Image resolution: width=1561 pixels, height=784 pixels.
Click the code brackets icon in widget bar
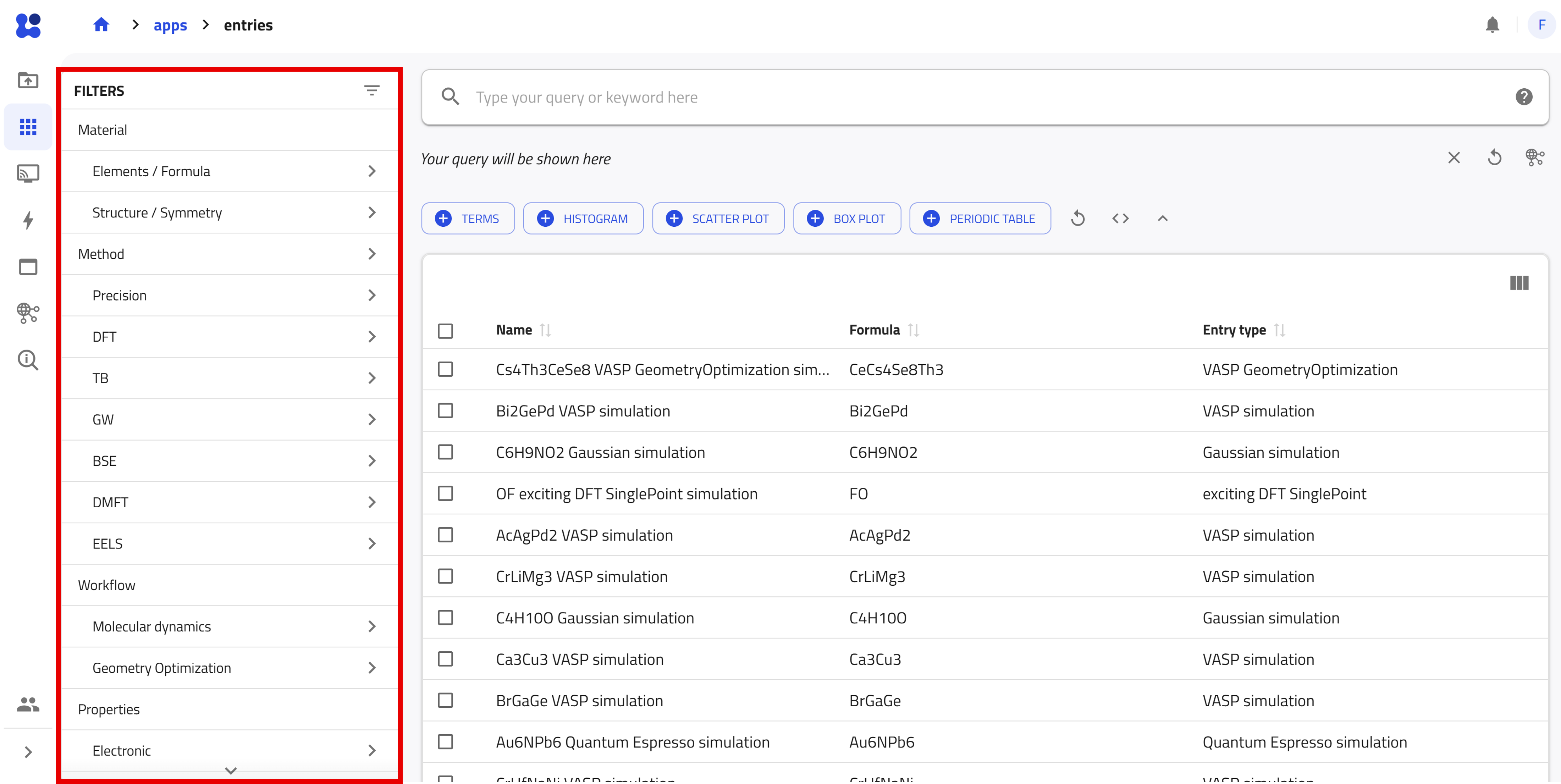[1120, 218]
